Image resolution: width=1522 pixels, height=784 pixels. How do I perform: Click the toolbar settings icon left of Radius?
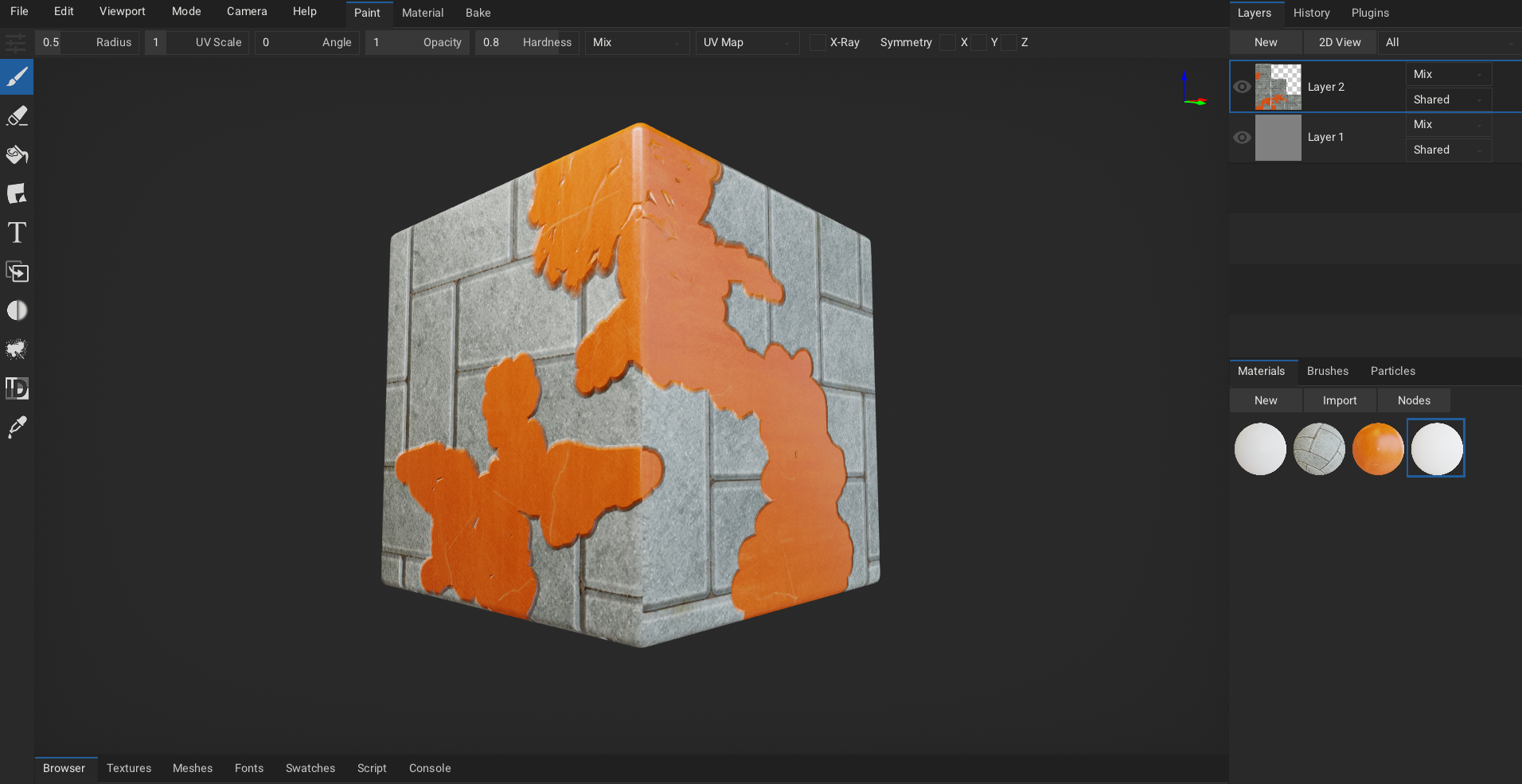click(x=16, y=42)
